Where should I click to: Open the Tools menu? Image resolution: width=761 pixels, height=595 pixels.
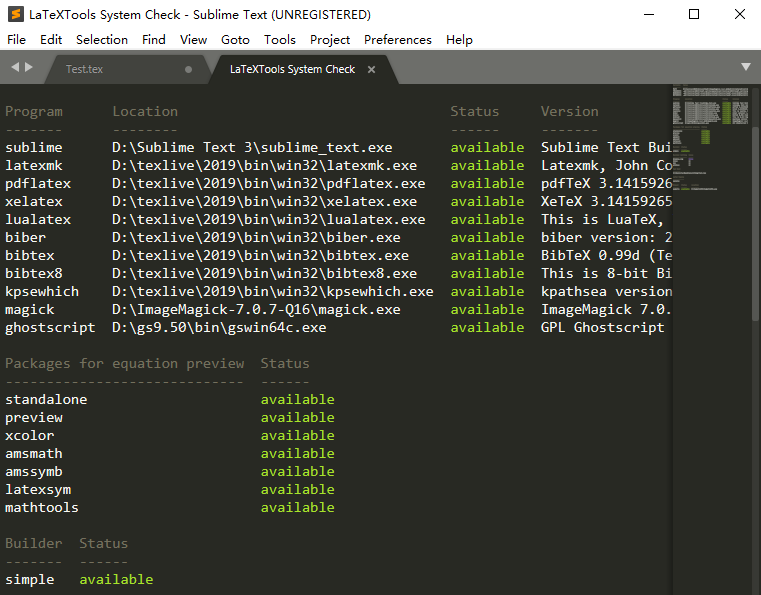[280, 40]
